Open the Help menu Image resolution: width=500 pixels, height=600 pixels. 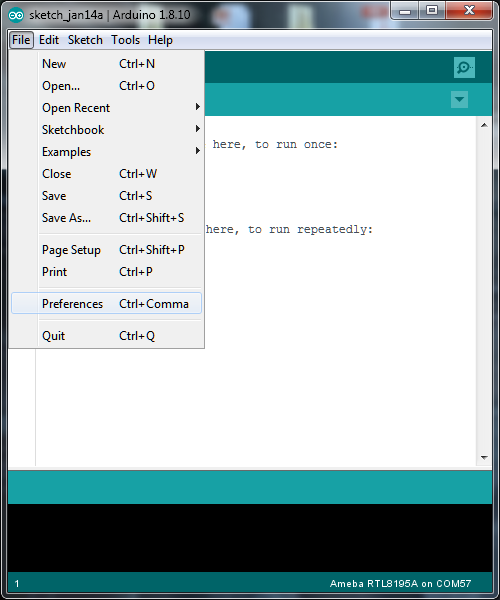click(160, 40)
